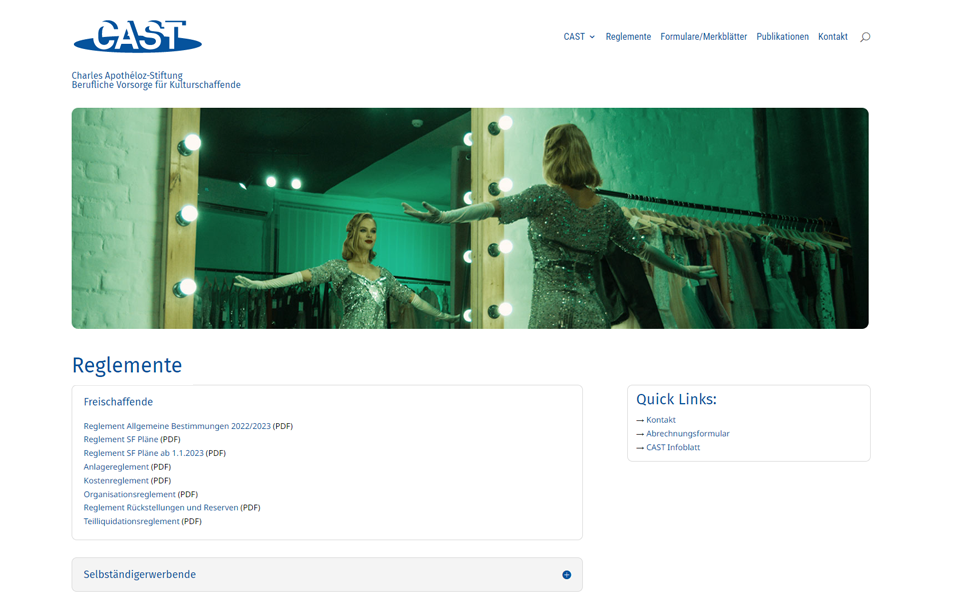
Task: Click the Freischaffende section heading
Action: [118, 402]
